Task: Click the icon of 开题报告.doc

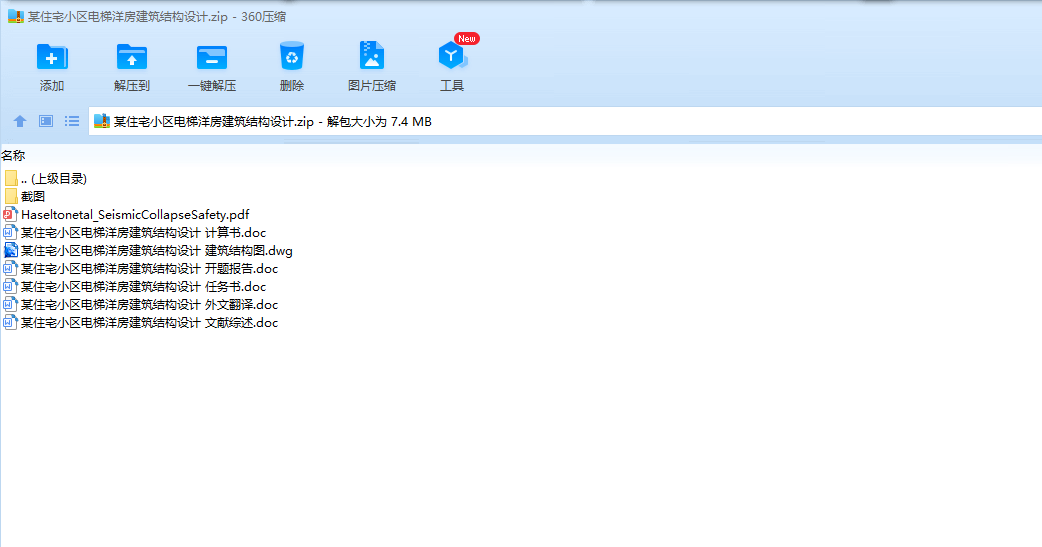Action: point(10,268)
